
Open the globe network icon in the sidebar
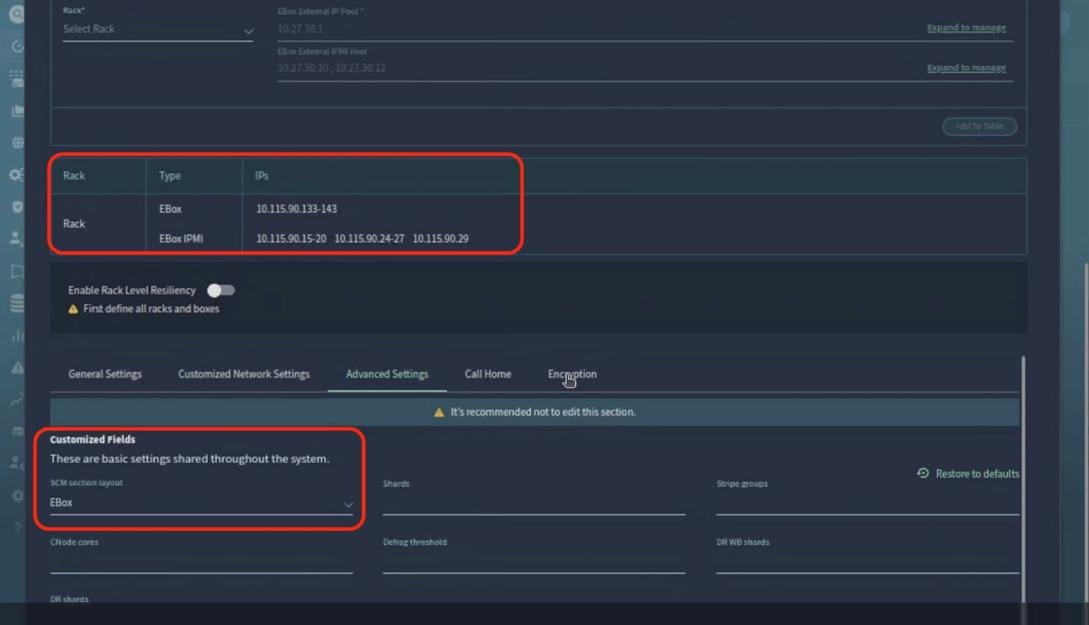(x=14, y=141)
